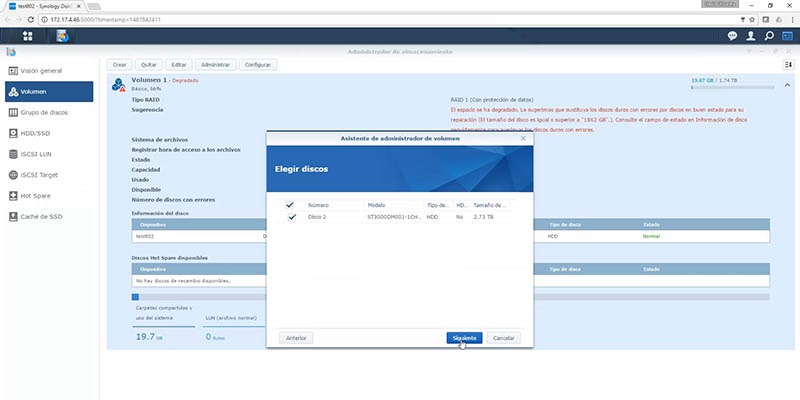This screenshot has height=400, width=800.
Task: Open the DSM main menu grid icon
Action: [x=28, y=36]
